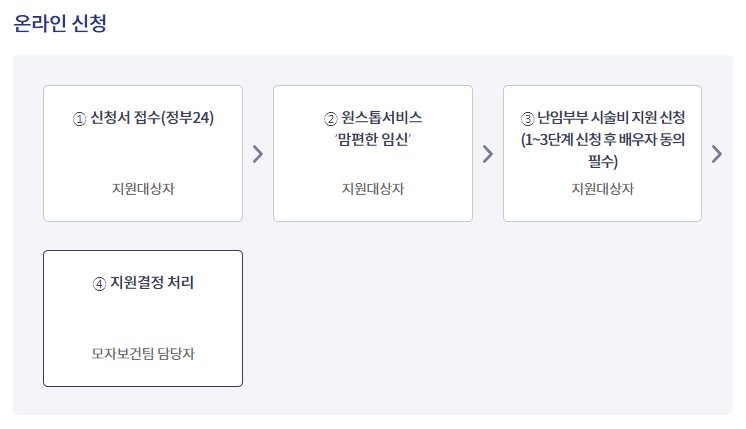Click the chevron arrow after the 신청서 접수 card
Viewport: 746px width, 429px height.
point(258,154)
